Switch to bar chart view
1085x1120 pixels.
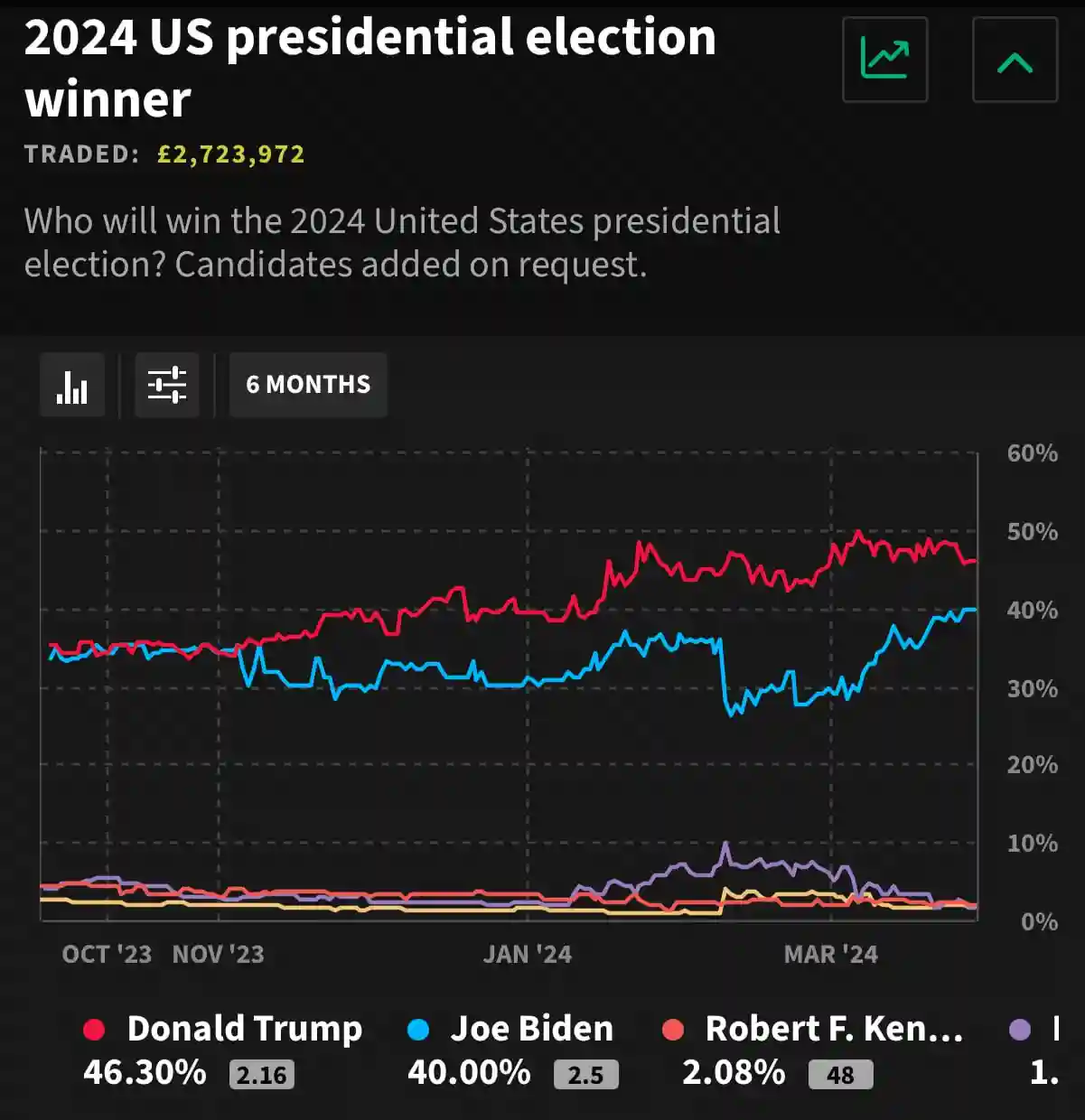[72, 385]
